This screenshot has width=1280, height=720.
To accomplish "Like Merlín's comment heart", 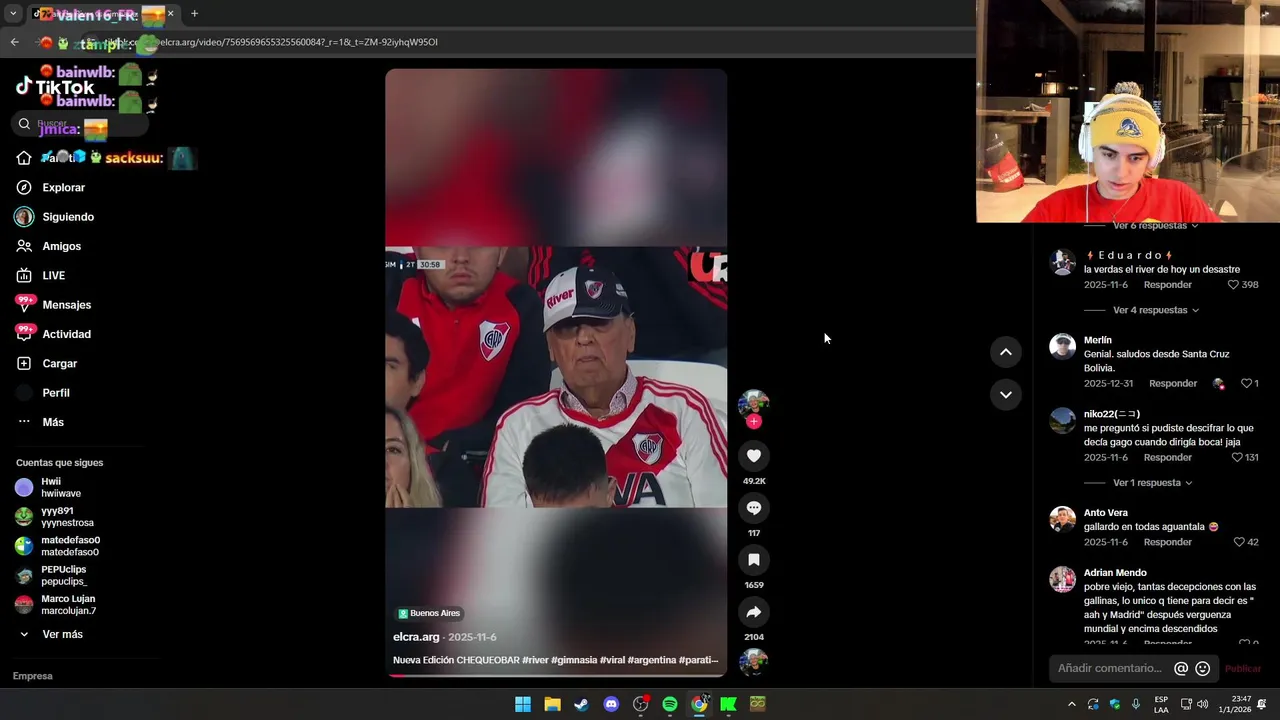I will pyautogui.click(x=1246, y=383).
